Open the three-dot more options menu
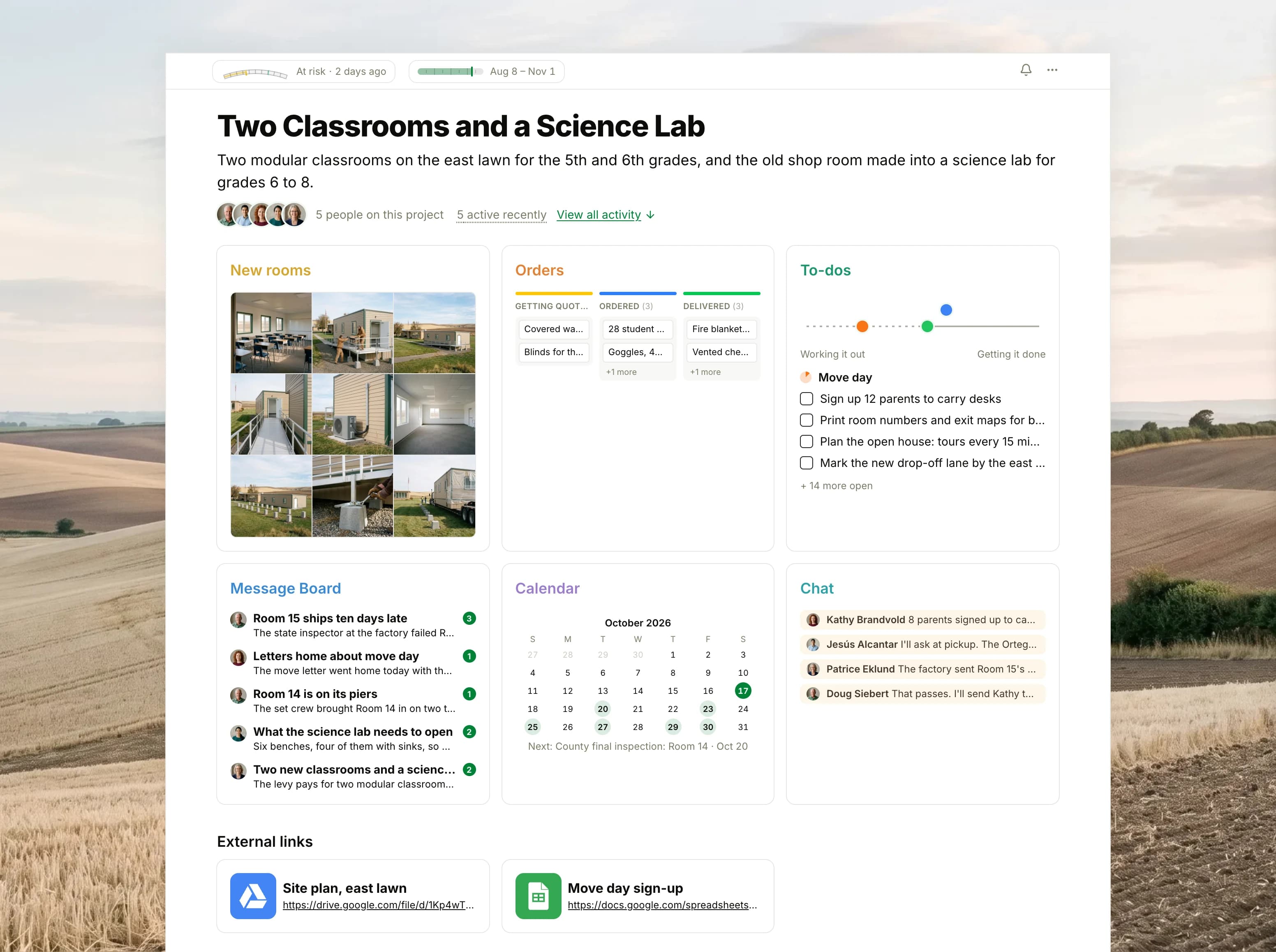The width and height of the screenshot is (1276, 952). click(x=1052, y=70)
